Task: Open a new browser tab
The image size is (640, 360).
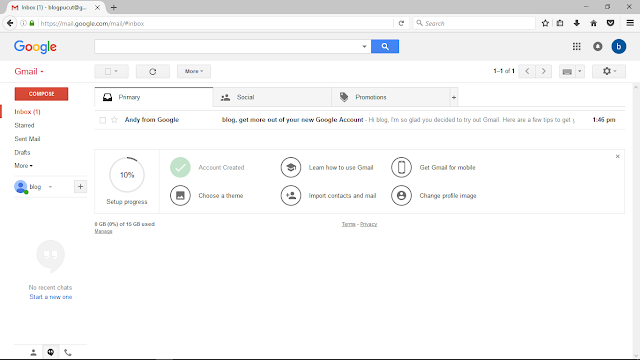Action: (x=114, y=7)
